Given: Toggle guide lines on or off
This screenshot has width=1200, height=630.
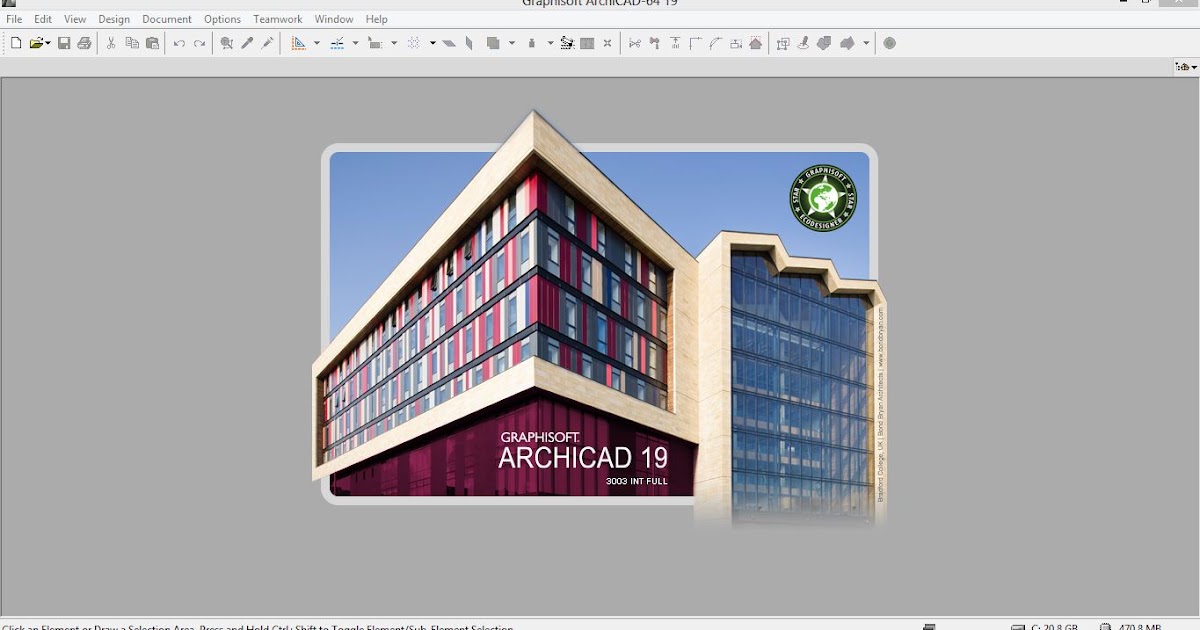Looking at the screenshot, I should point(300,43).
